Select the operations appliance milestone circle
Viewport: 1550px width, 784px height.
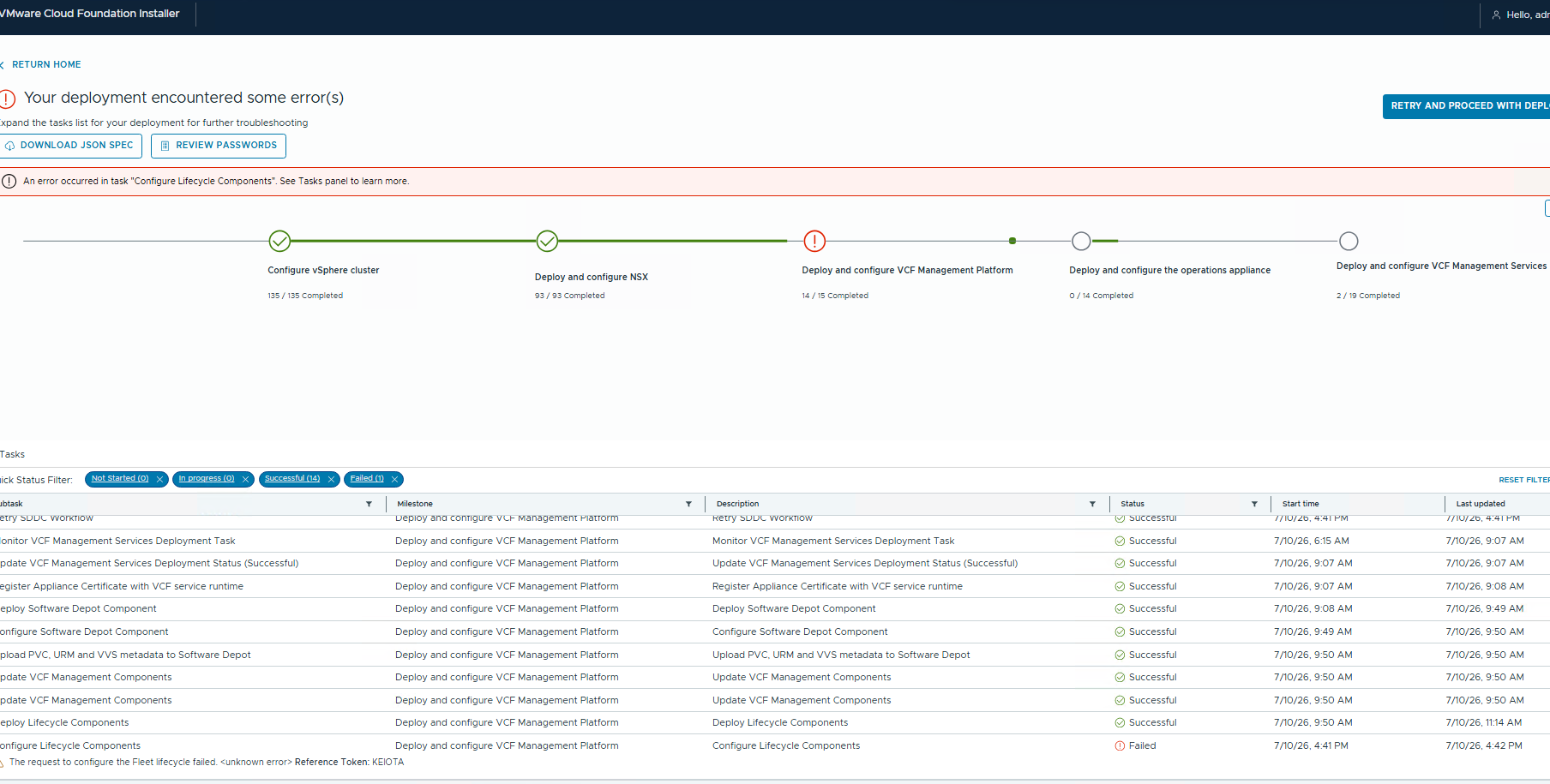(1082, 242)
